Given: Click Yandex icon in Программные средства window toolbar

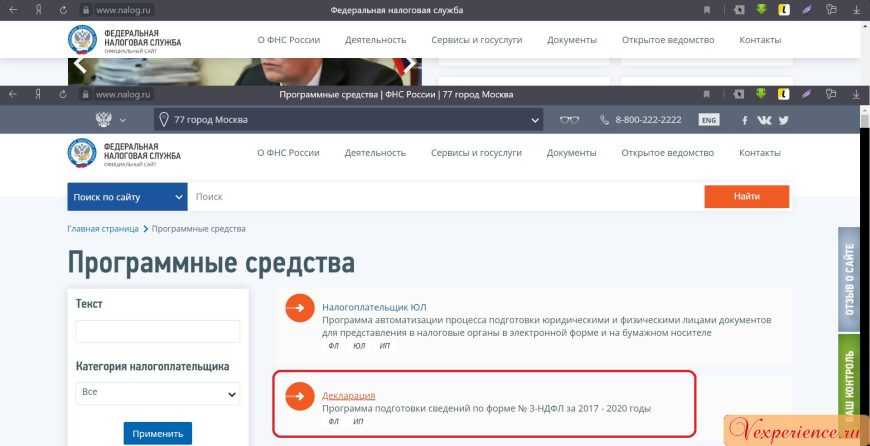Looking at the screenshot, I should pos(39,94).
